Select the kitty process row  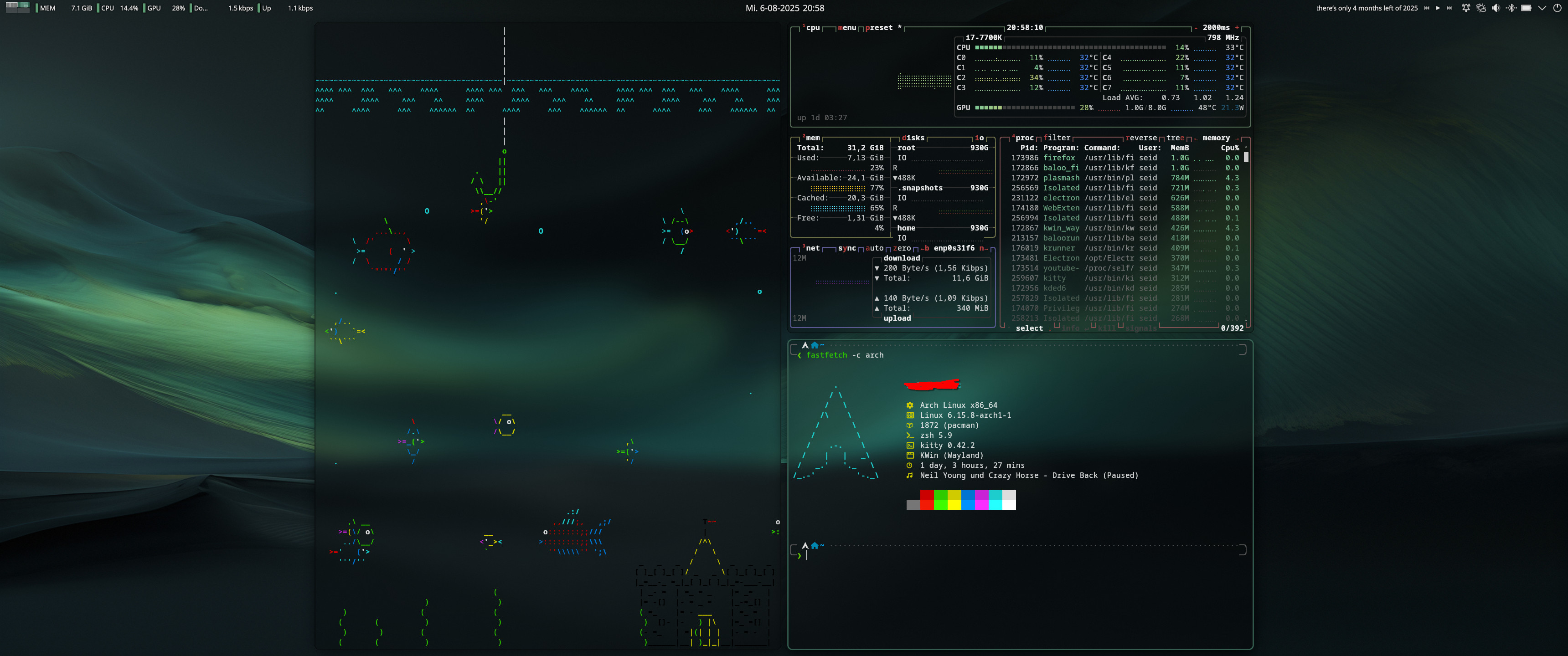(x=1125, y=277)
